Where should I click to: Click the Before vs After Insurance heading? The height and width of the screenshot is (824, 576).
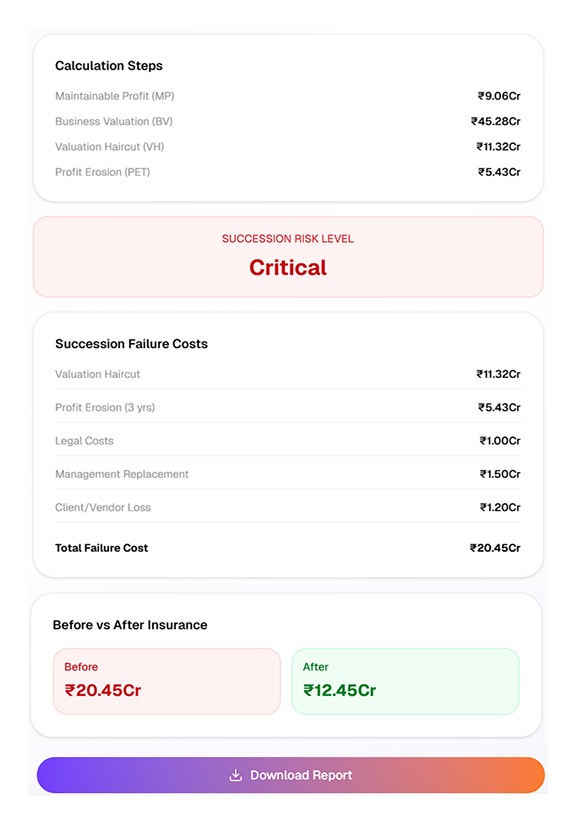[x=130, y=625]
